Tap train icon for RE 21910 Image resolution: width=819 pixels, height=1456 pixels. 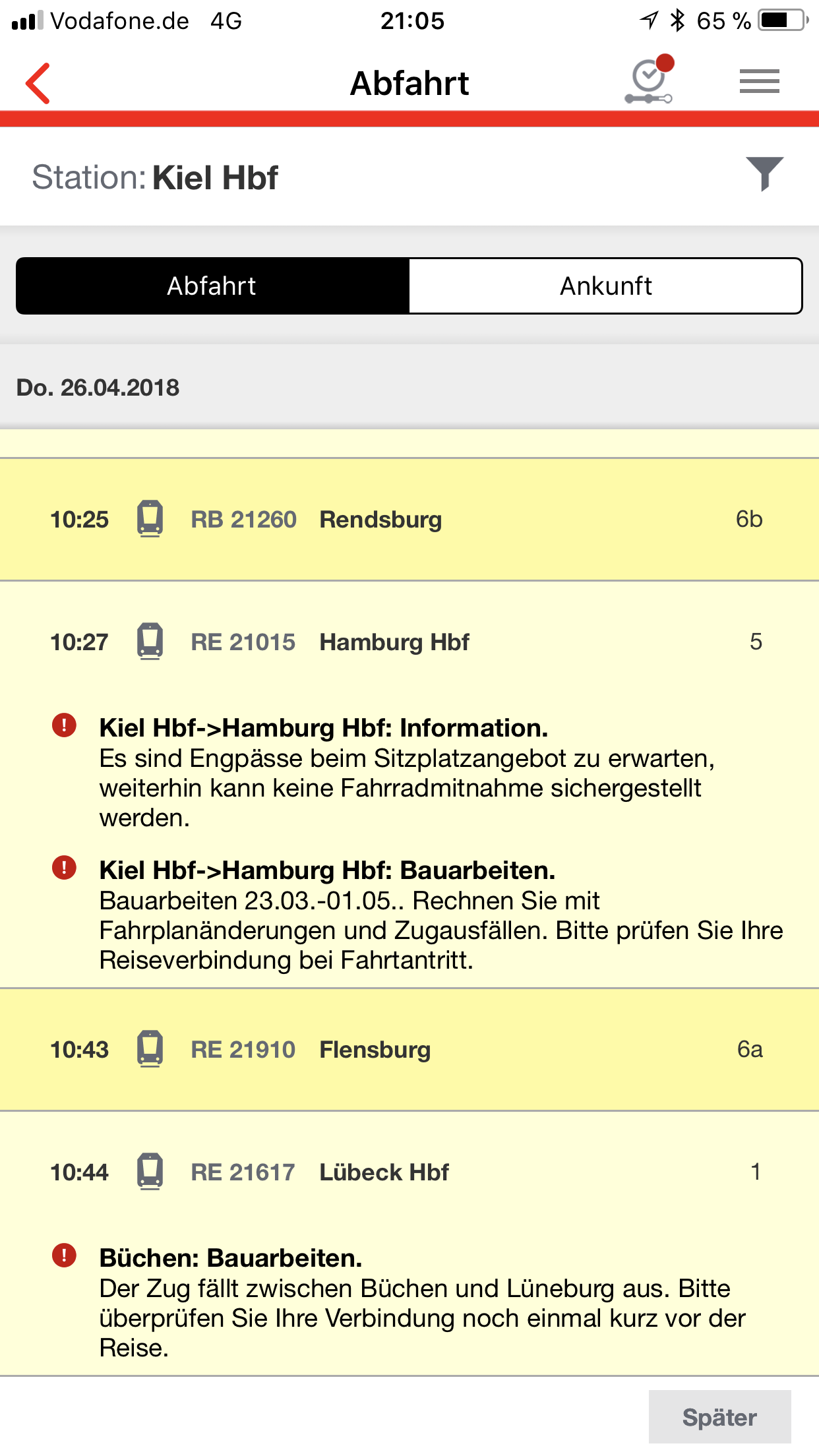pos(150,1049)
